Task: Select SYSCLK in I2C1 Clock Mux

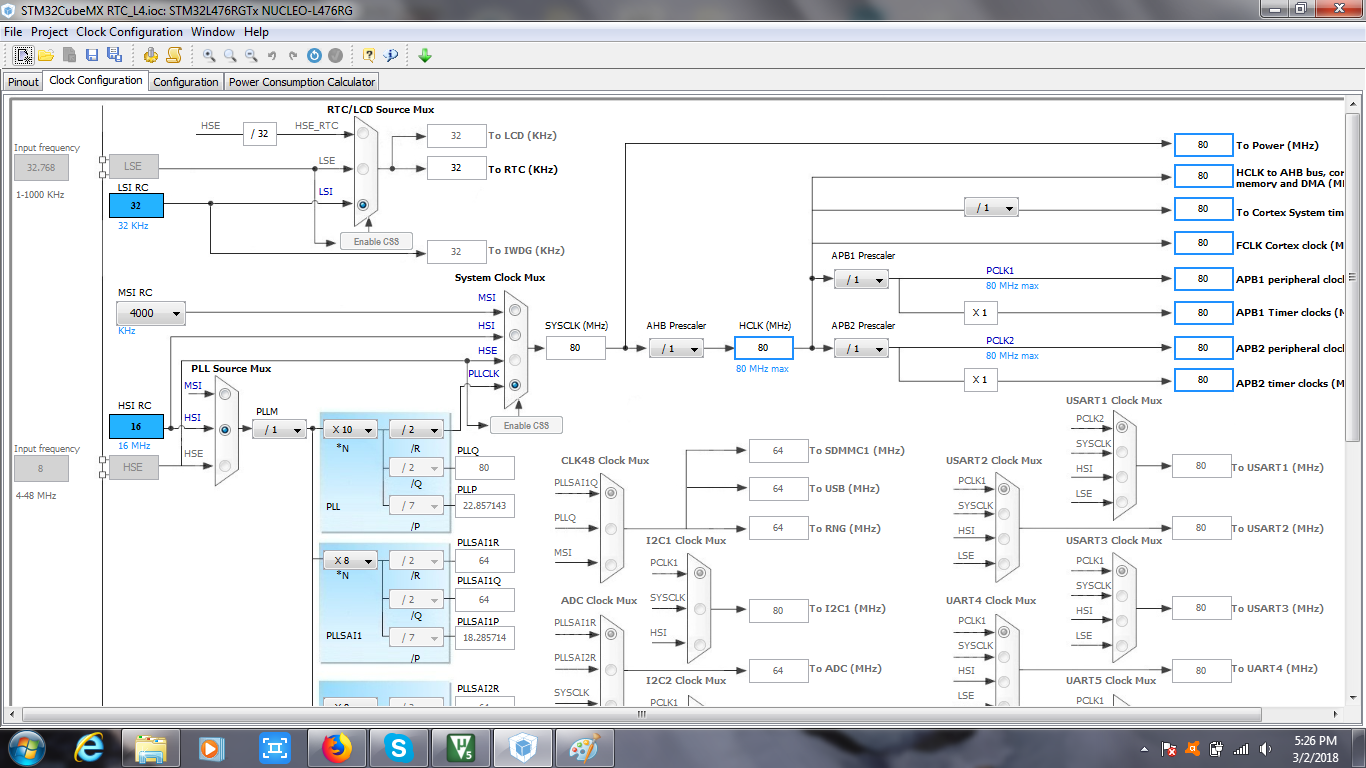Action: point(699,608)
